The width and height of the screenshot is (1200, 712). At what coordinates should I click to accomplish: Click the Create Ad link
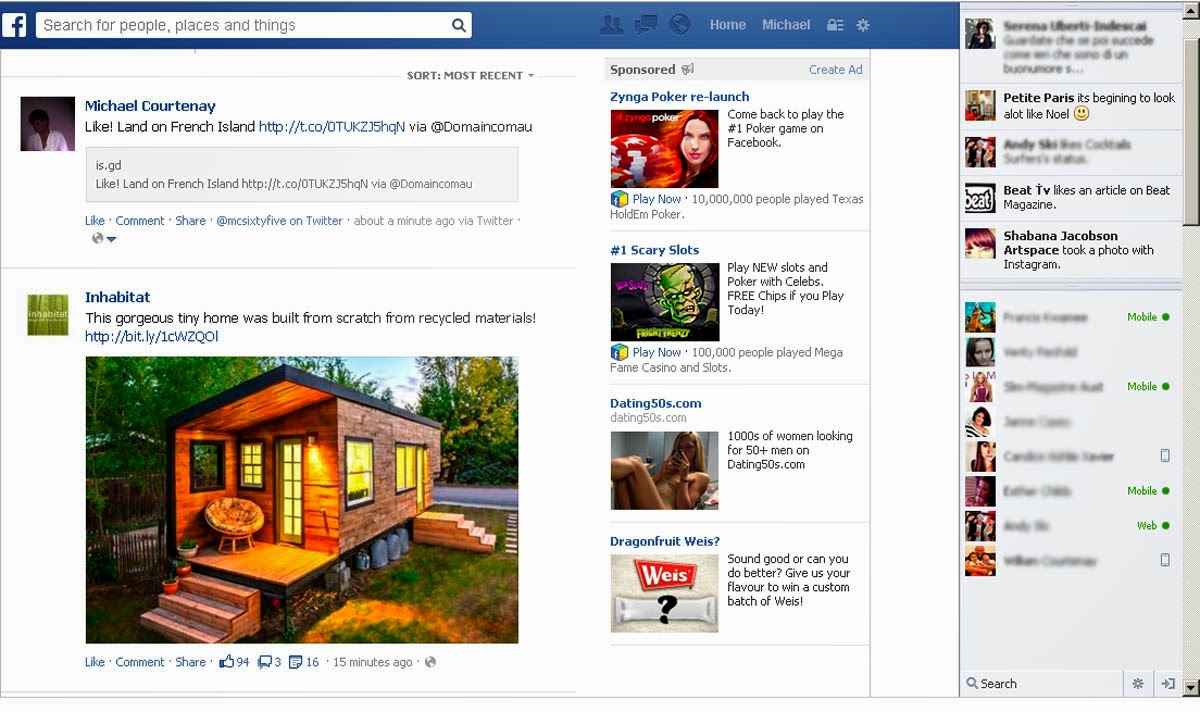[835, 70]
